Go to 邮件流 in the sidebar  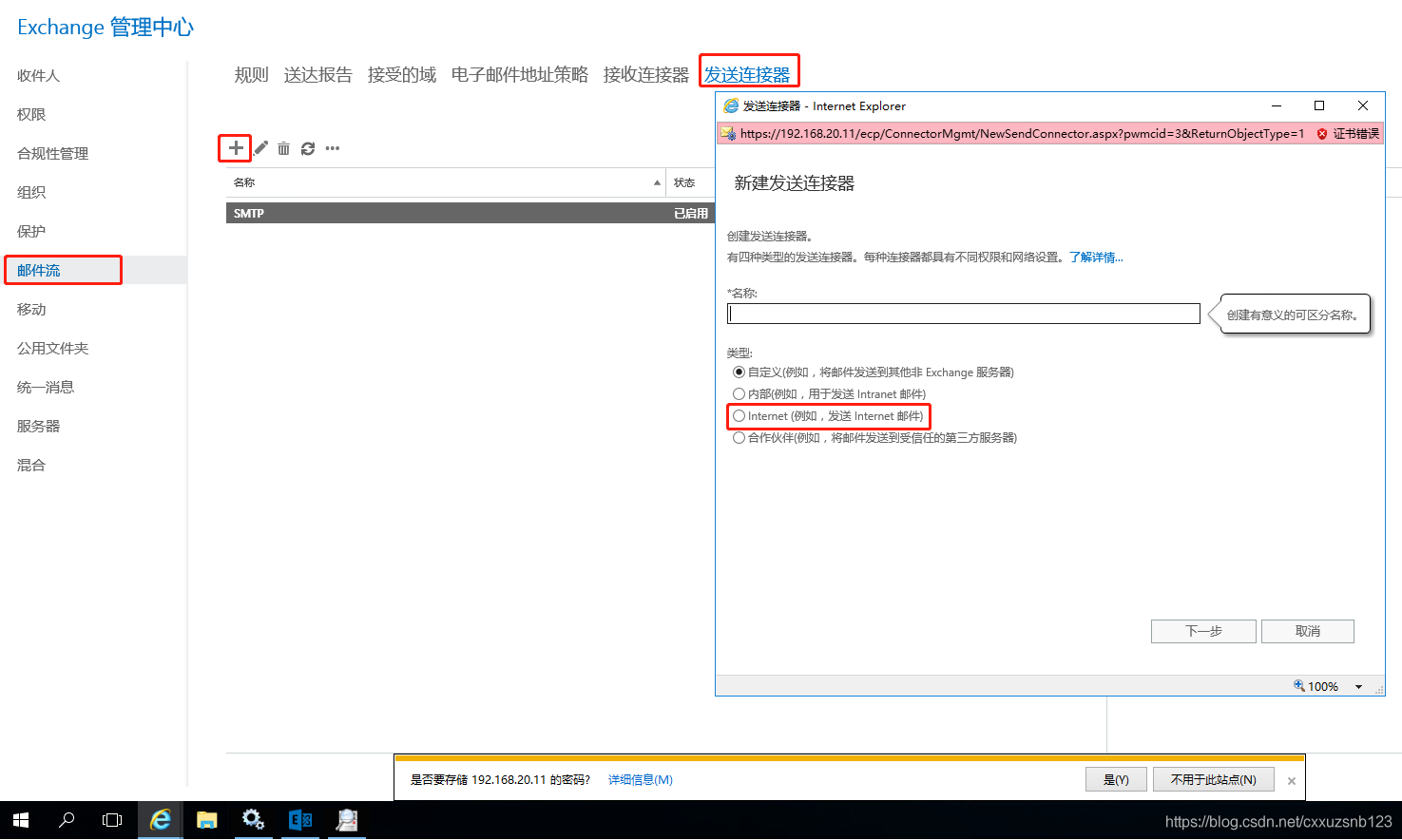38,271
